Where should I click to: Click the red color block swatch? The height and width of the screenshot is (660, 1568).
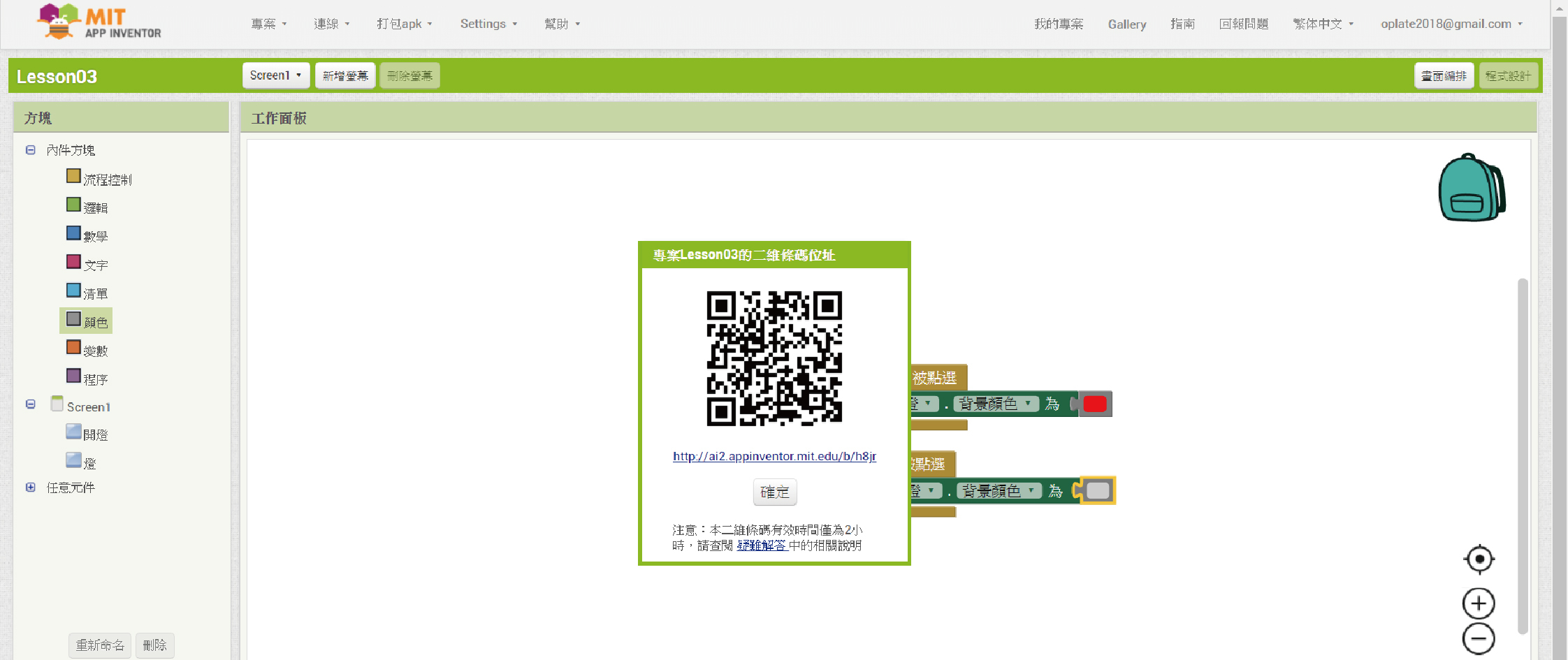[x=1095, y=404]
